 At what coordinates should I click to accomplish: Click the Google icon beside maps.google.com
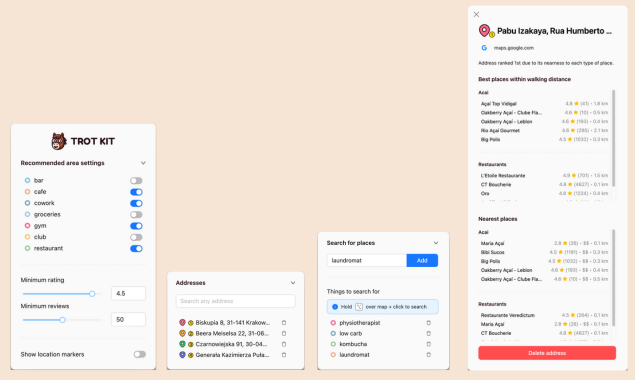point(484,48)
